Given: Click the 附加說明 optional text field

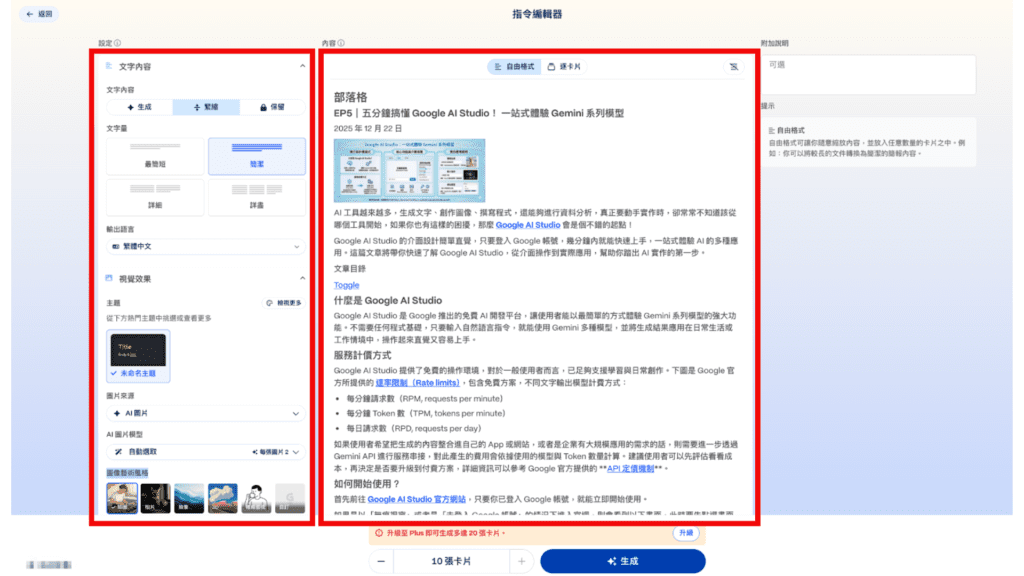Looking at the screenshot, I should click(x=867, y=74).
